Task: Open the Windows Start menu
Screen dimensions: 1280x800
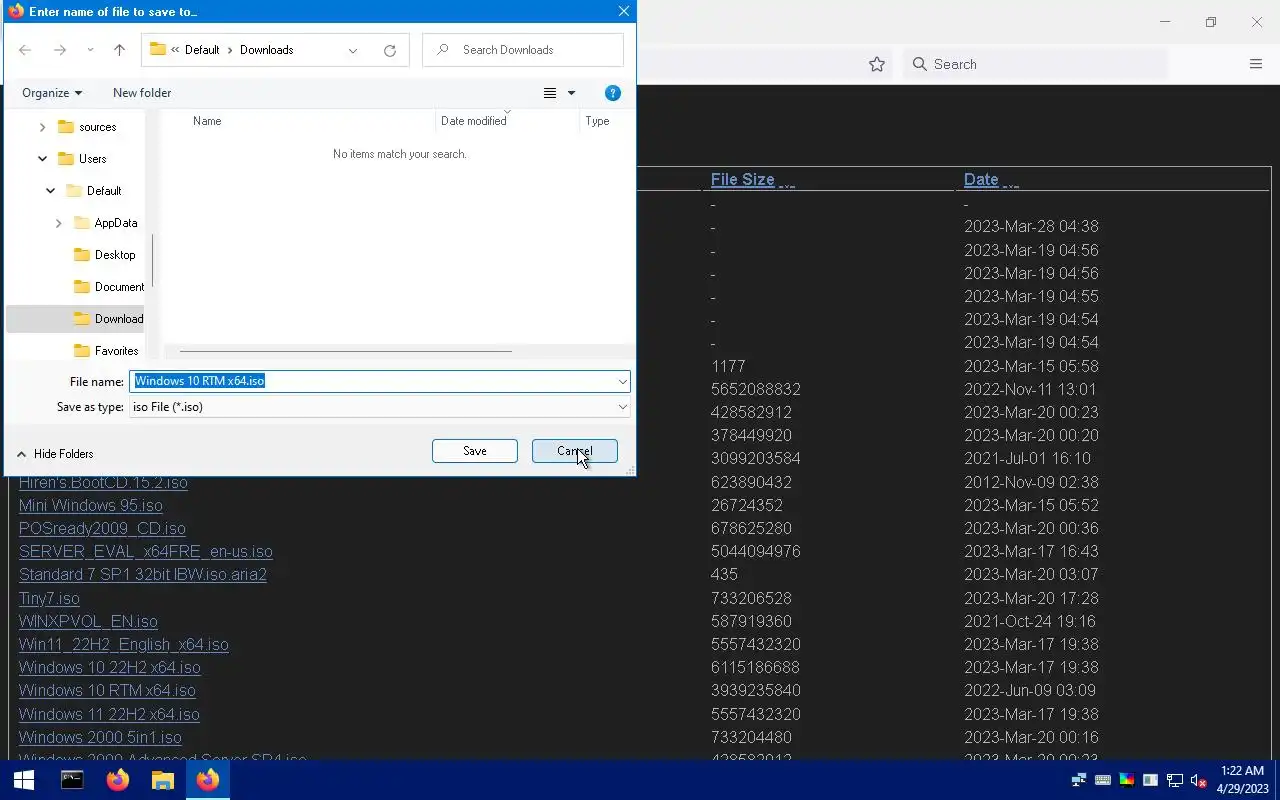Action: pyautogui.click(x=24, y=780)
